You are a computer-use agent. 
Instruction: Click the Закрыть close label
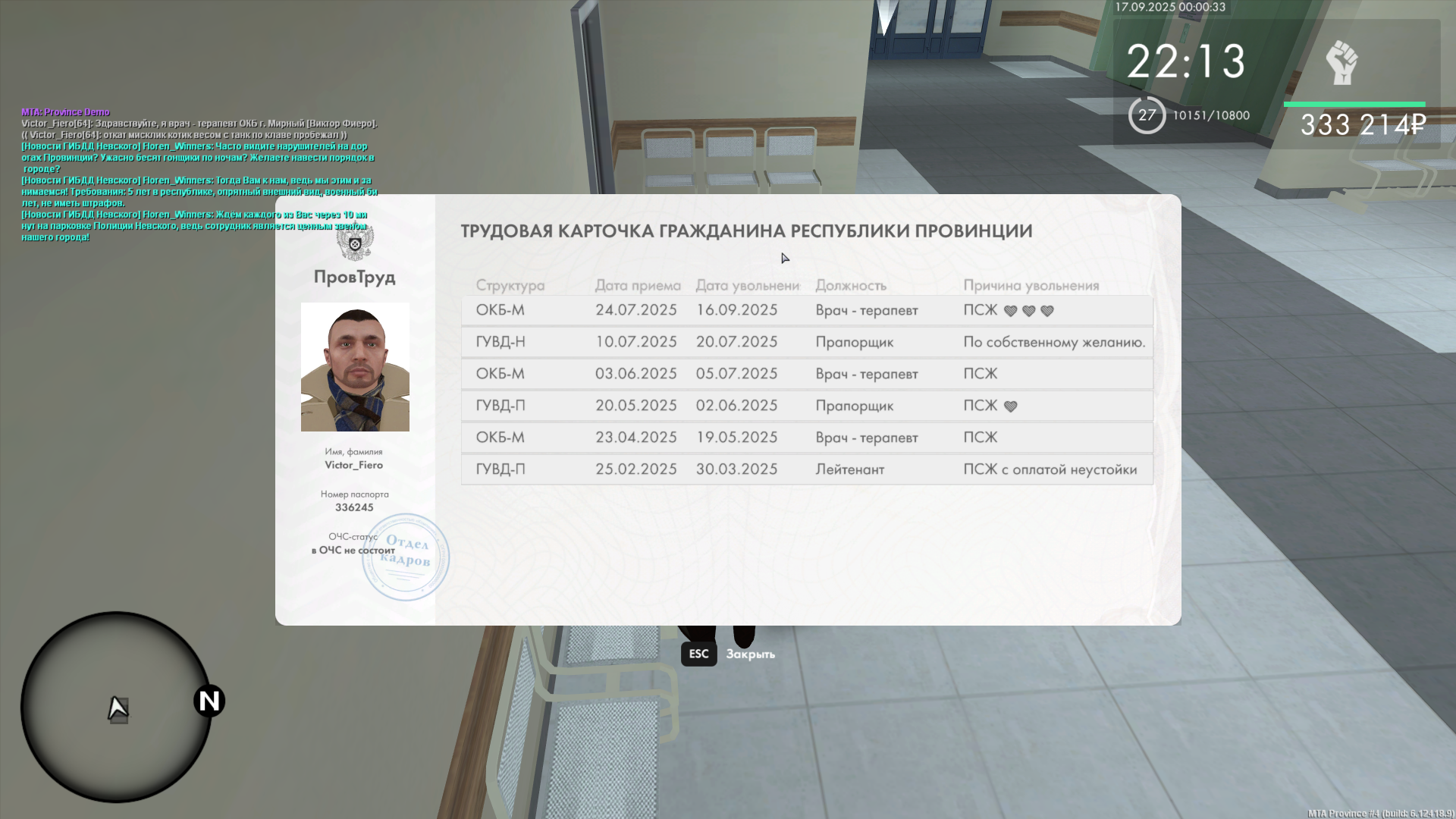(x=750, y=654)
